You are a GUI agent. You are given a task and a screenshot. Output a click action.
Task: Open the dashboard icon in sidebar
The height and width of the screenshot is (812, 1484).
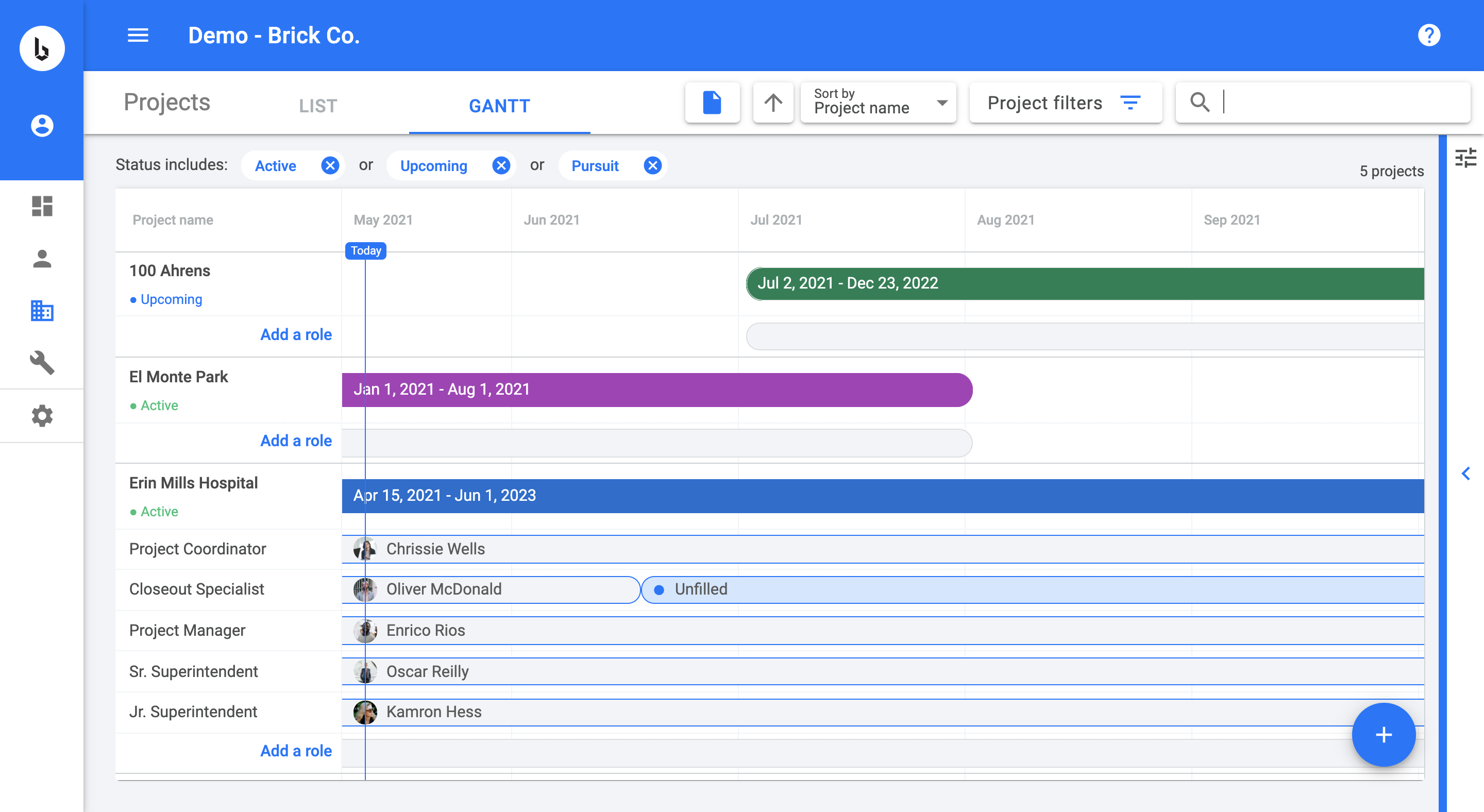[x=42, y=206]
